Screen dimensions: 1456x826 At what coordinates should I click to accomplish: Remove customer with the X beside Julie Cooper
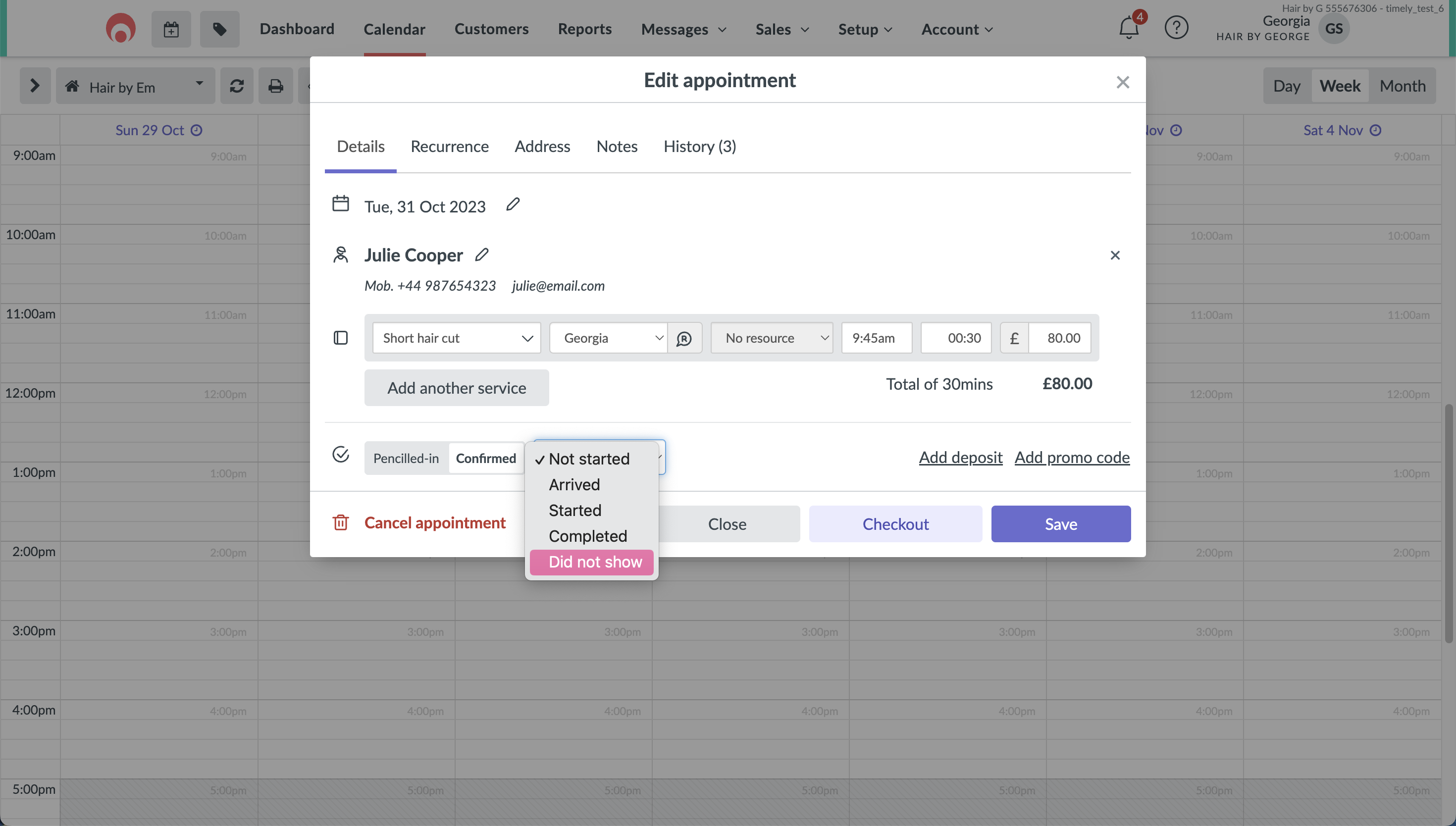coord(1115,256)
